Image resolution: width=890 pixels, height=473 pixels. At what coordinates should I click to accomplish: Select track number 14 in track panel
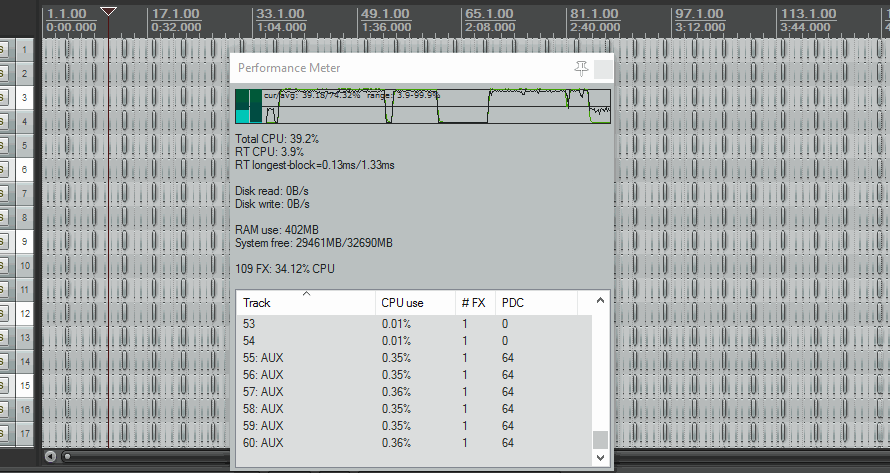[24, 362]
